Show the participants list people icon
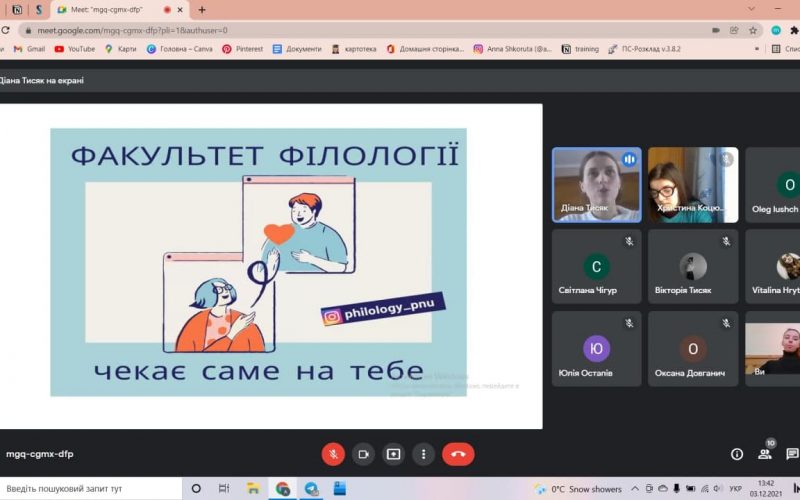Screen dimensions: 800x500 (x=765, y=454)
